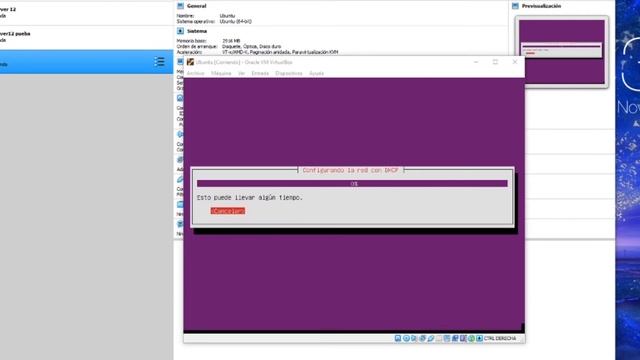The height and width of the screenshot is (360, 640).
Task: Minimize the Ubuntu VM window
Action: 476,62
